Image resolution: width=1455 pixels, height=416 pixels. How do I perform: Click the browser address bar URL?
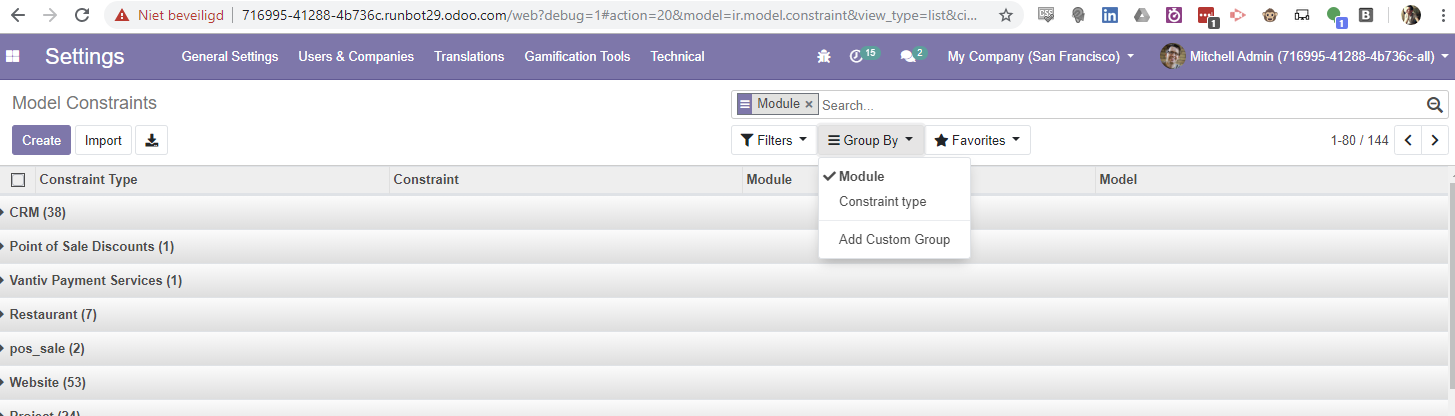pyautogui.click(x=609, y=15)
